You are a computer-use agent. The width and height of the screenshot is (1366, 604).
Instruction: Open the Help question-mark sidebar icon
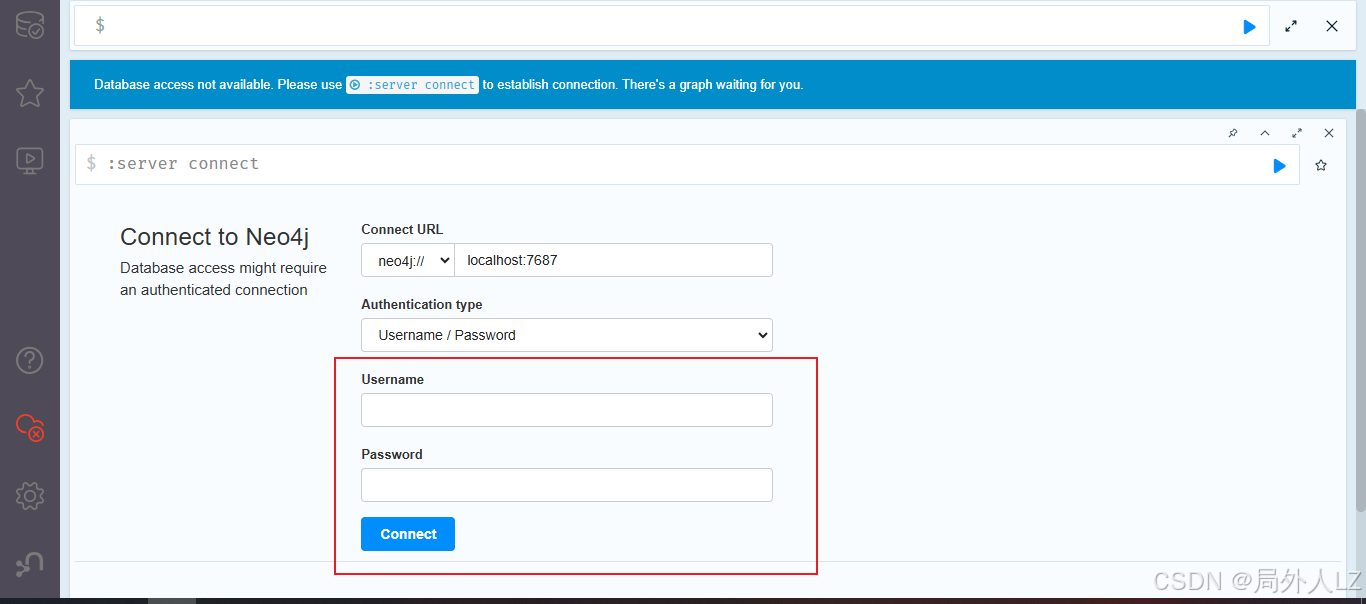pyautogui.click(x=29, y=360)
